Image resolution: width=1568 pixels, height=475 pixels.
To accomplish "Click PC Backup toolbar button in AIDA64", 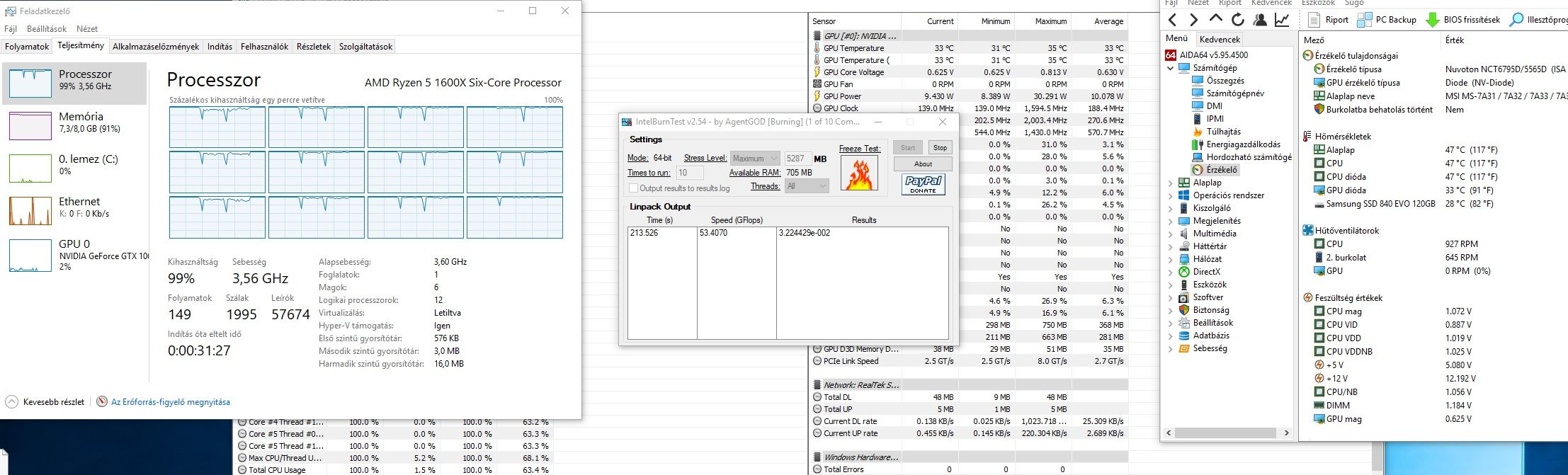I will pyautogui.click(x=1387, y=20).
